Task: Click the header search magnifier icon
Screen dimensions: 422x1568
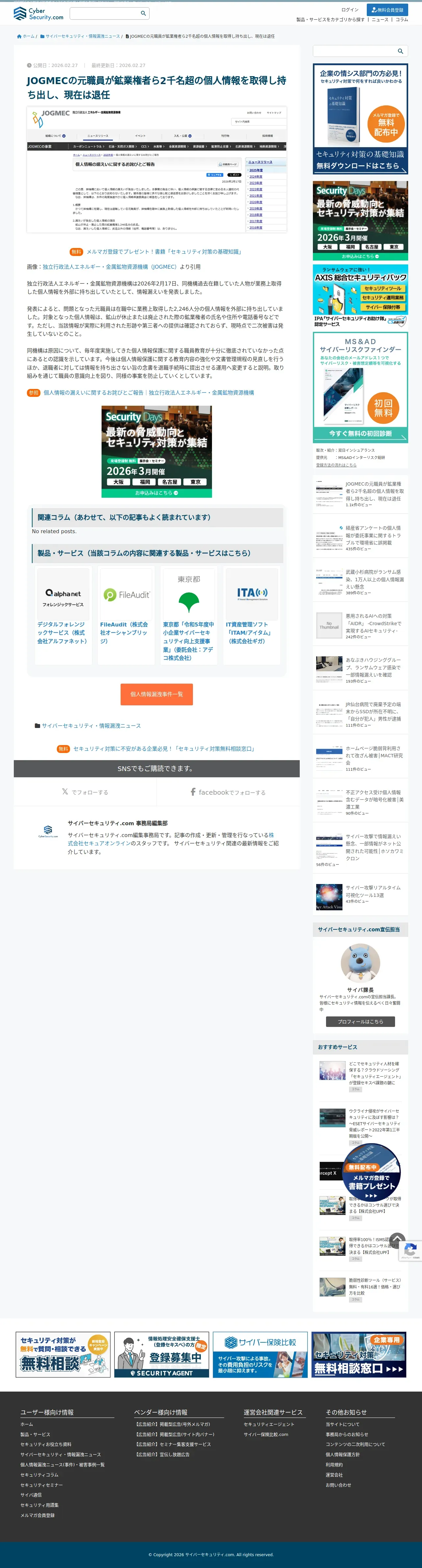Action: pos(143,13)
